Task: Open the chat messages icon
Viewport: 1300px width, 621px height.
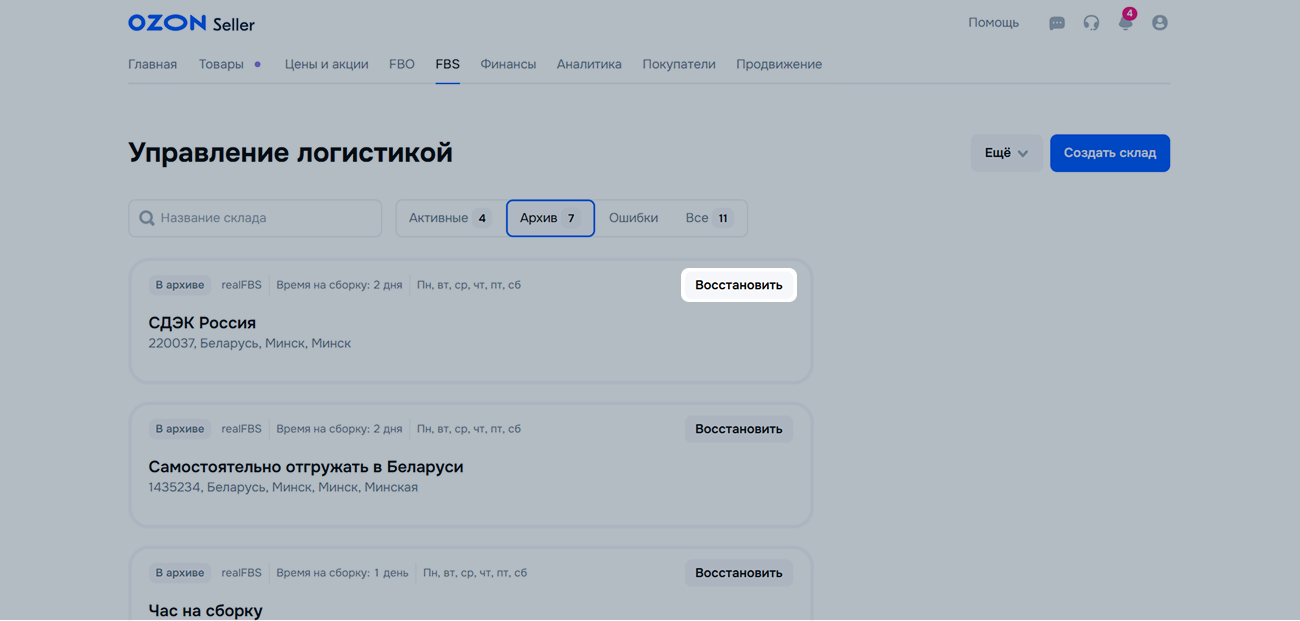Action: point(1056,23)
